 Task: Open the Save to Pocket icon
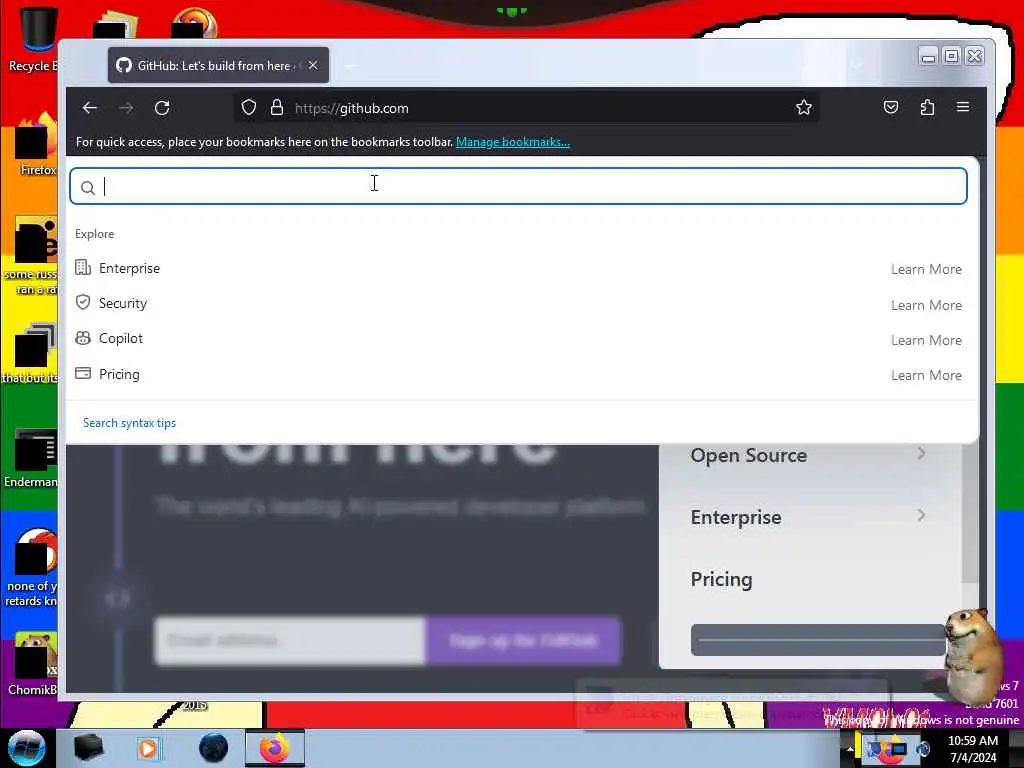click(891, 108)
